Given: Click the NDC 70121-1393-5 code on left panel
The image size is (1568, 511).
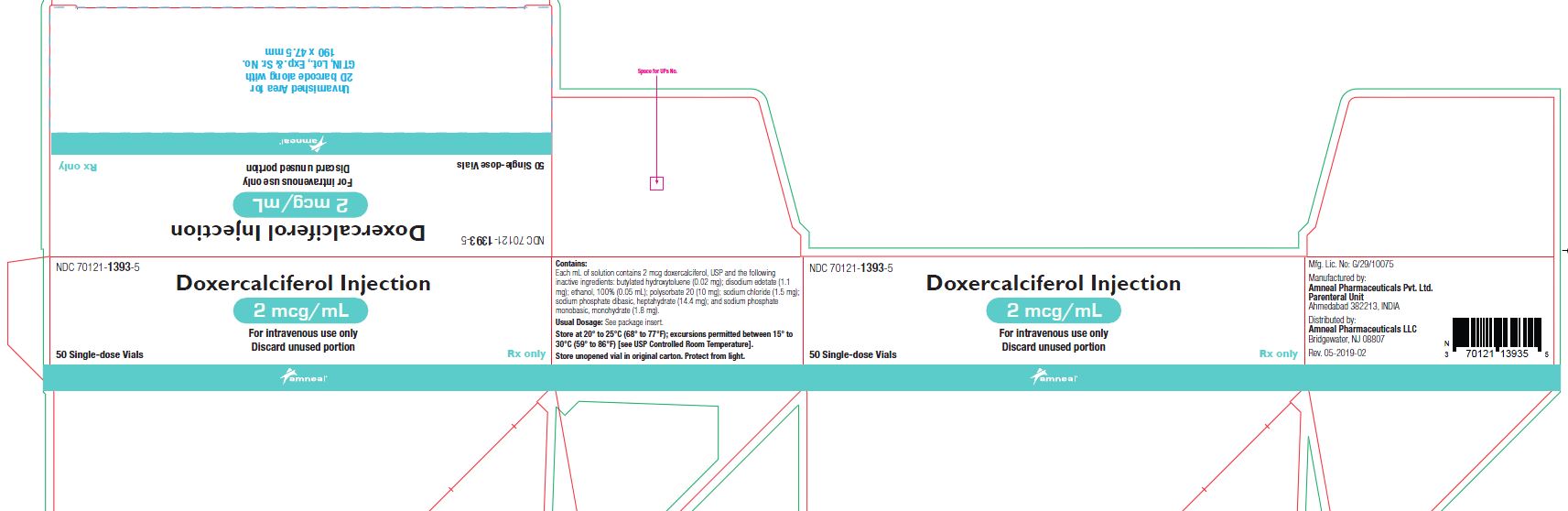Looking at the screenshot, I should coord(98,267).
